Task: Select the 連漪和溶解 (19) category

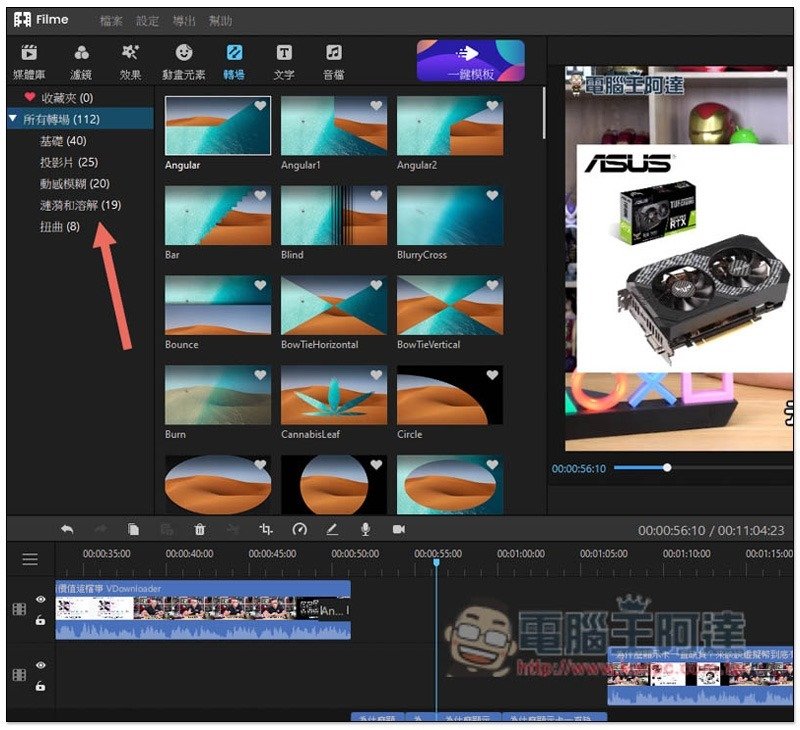Action: point(80,205)
